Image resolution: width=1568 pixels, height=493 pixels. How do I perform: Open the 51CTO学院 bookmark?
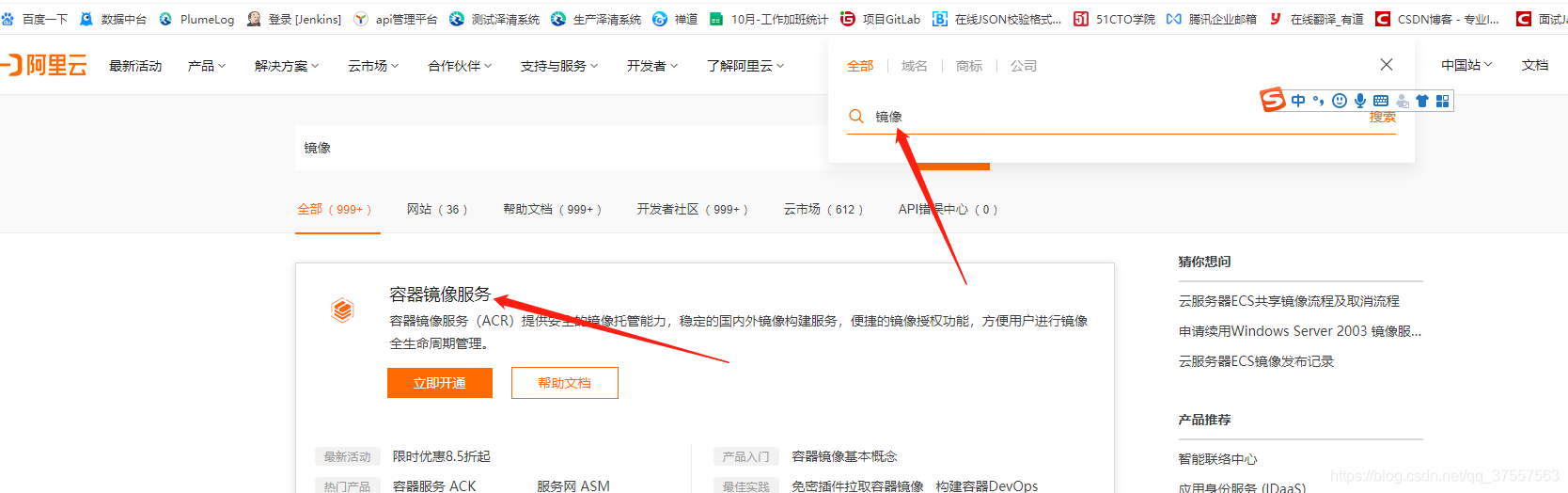click(x=1115, y=19)
